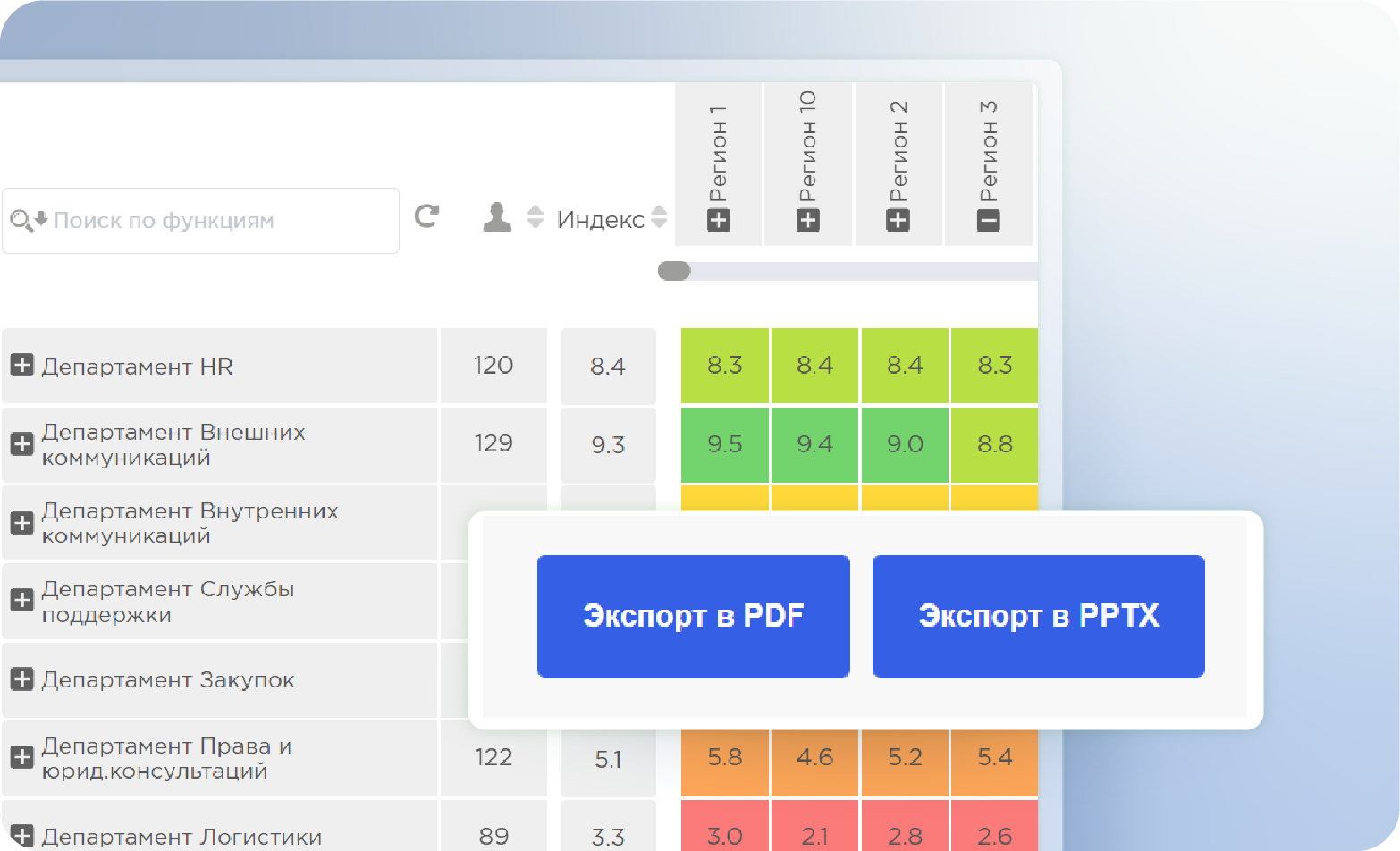This screenshot has width=1400, height=851.
Task: Expand Департамент Службы поддержки row
Action: tap(22, 600)
